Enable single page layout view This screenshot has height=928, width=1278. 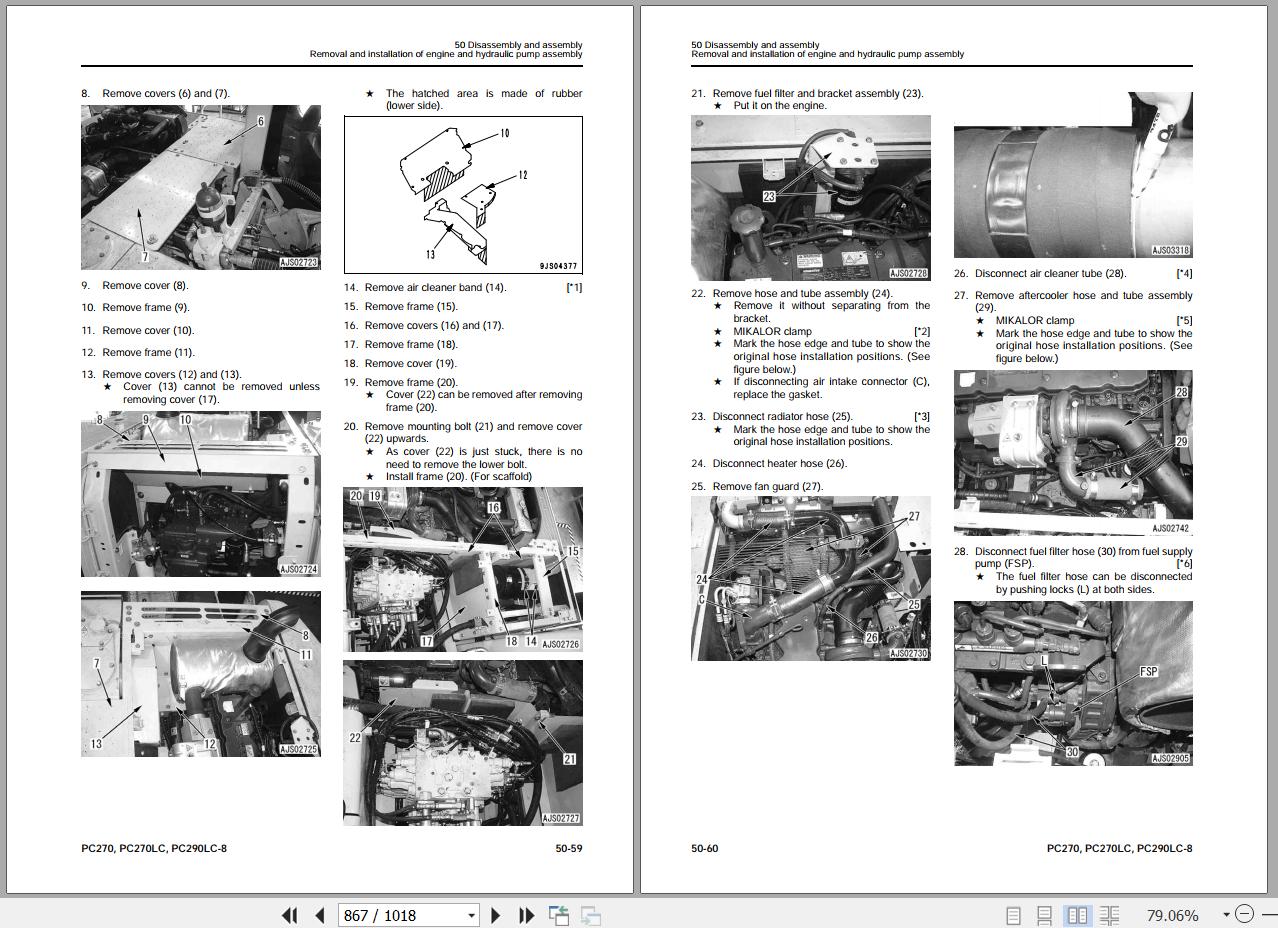(1013, 915)
